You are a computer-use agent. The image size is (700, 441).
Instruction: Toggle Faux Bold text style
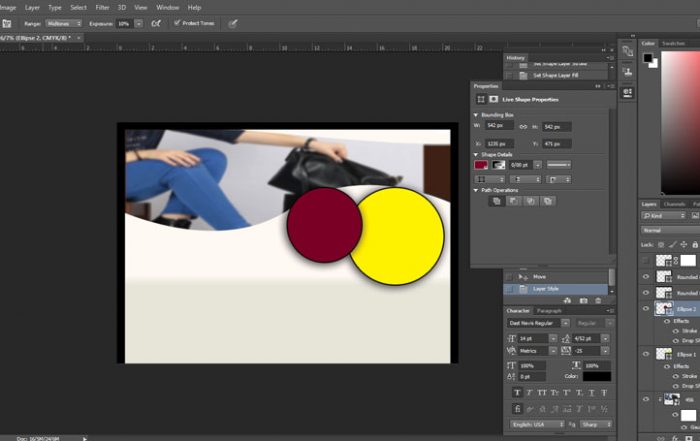(x=517, y=393)
